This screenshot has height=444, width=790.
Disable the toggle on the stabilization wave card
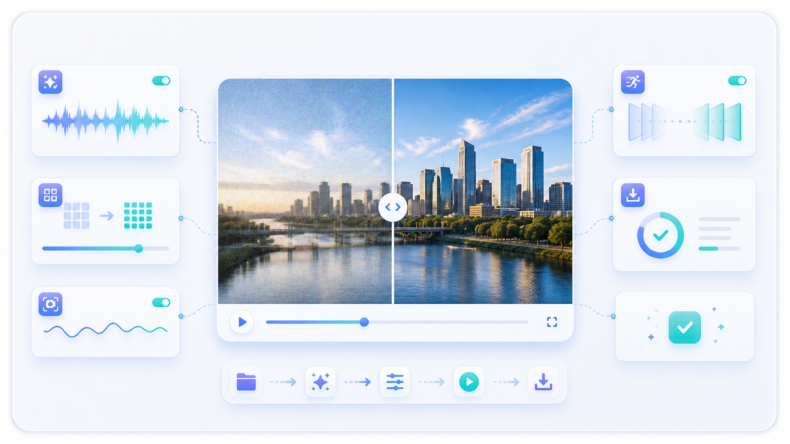click(x=161, y=302)
